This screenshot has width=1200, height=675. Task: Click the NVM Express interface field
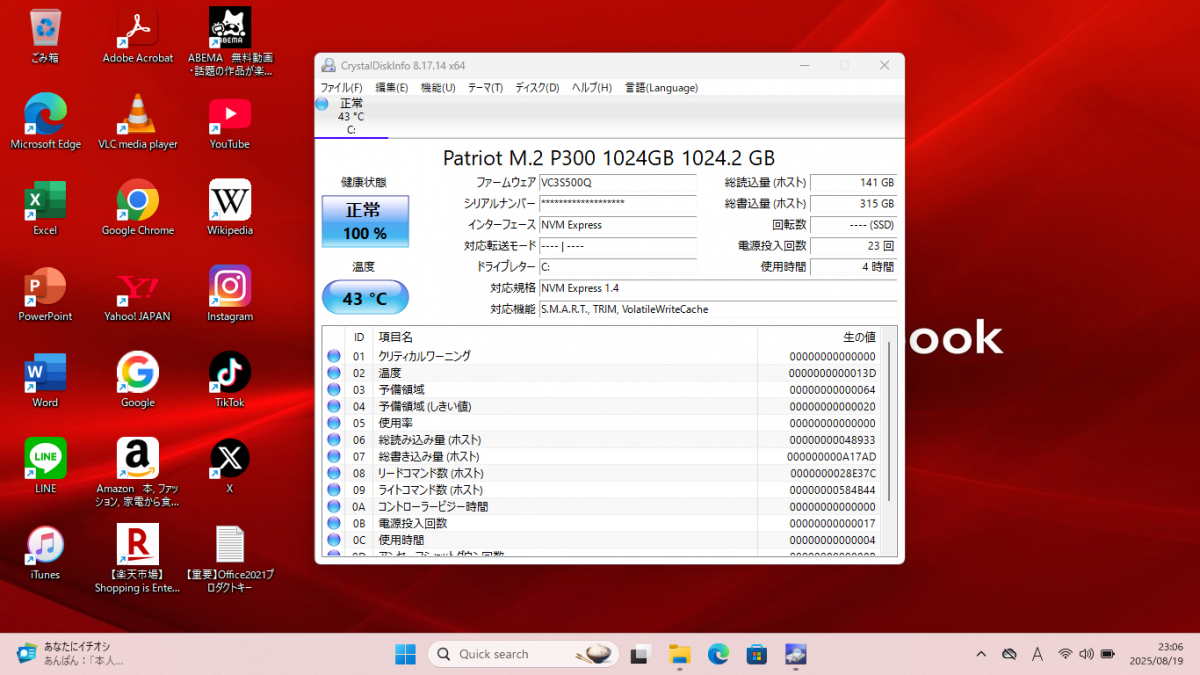point(617,225)
